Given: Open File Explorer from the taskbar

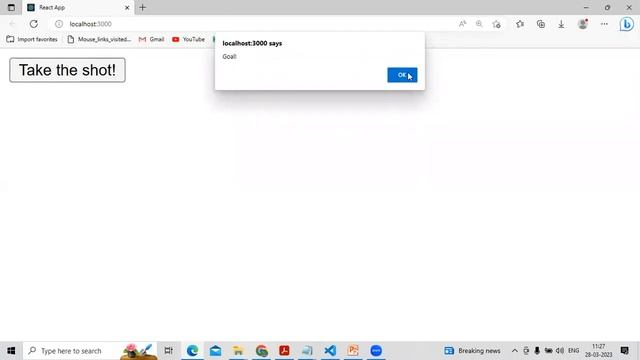Looking at the screenshot, I should [x=238, y=351].
